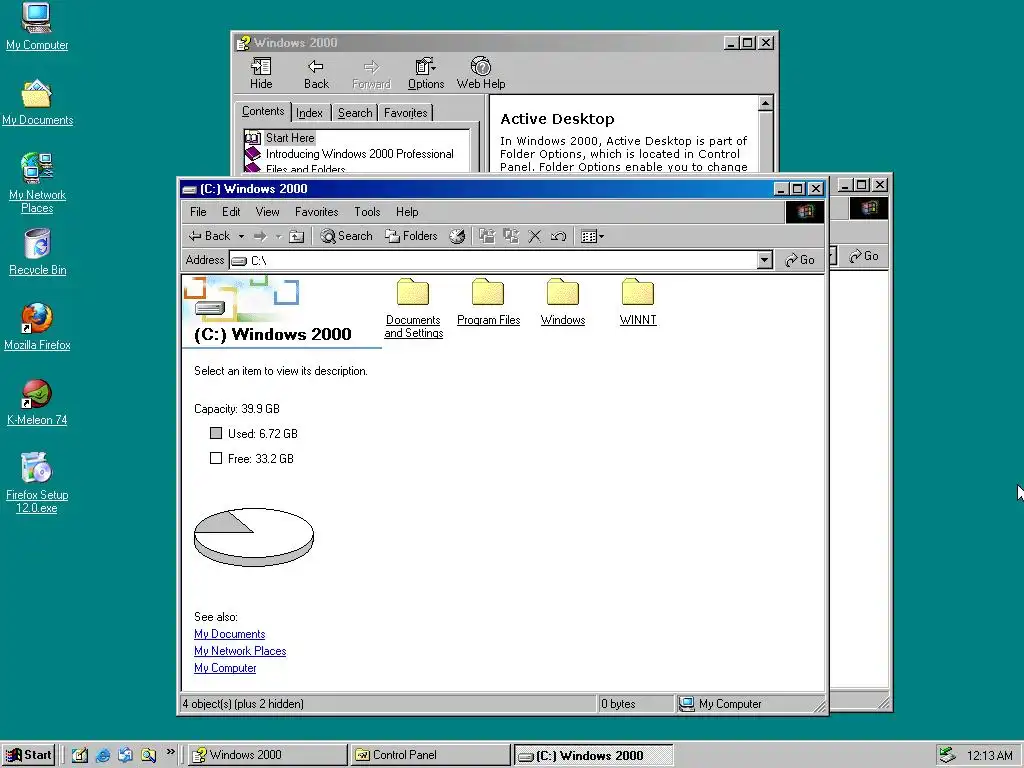Viewport: 1024px width, 768px height.
Task: Click the 12:13 AM system clock
Action: 989,756
